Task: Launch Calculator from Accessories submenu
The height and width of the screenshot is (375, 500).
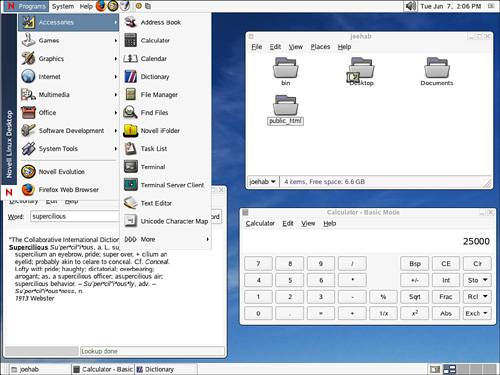Action: [x=166, y=40]
